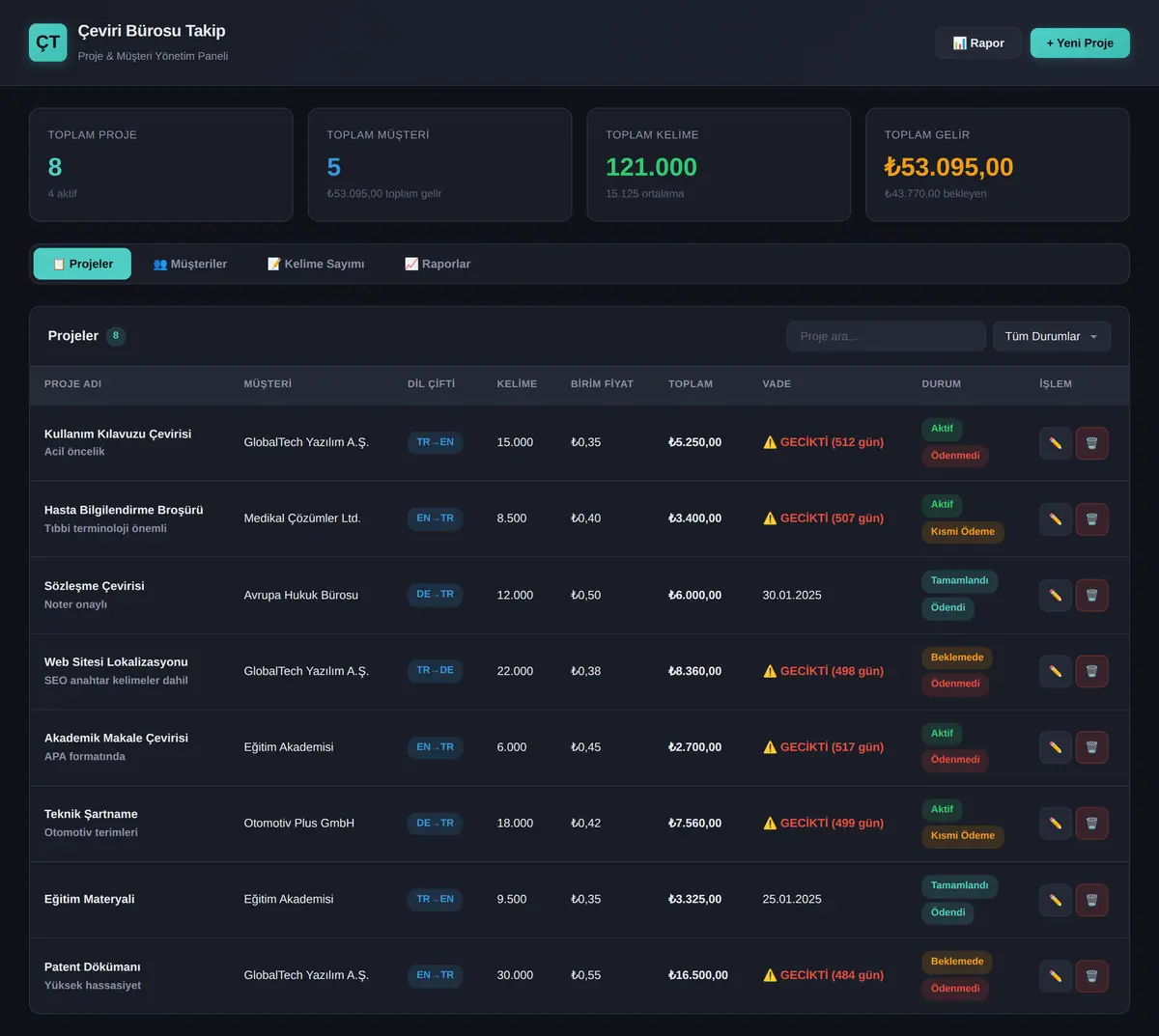
Task: Edit the Hasta Bilgilendirme Broşürü project
Action: click(1056, 519)
